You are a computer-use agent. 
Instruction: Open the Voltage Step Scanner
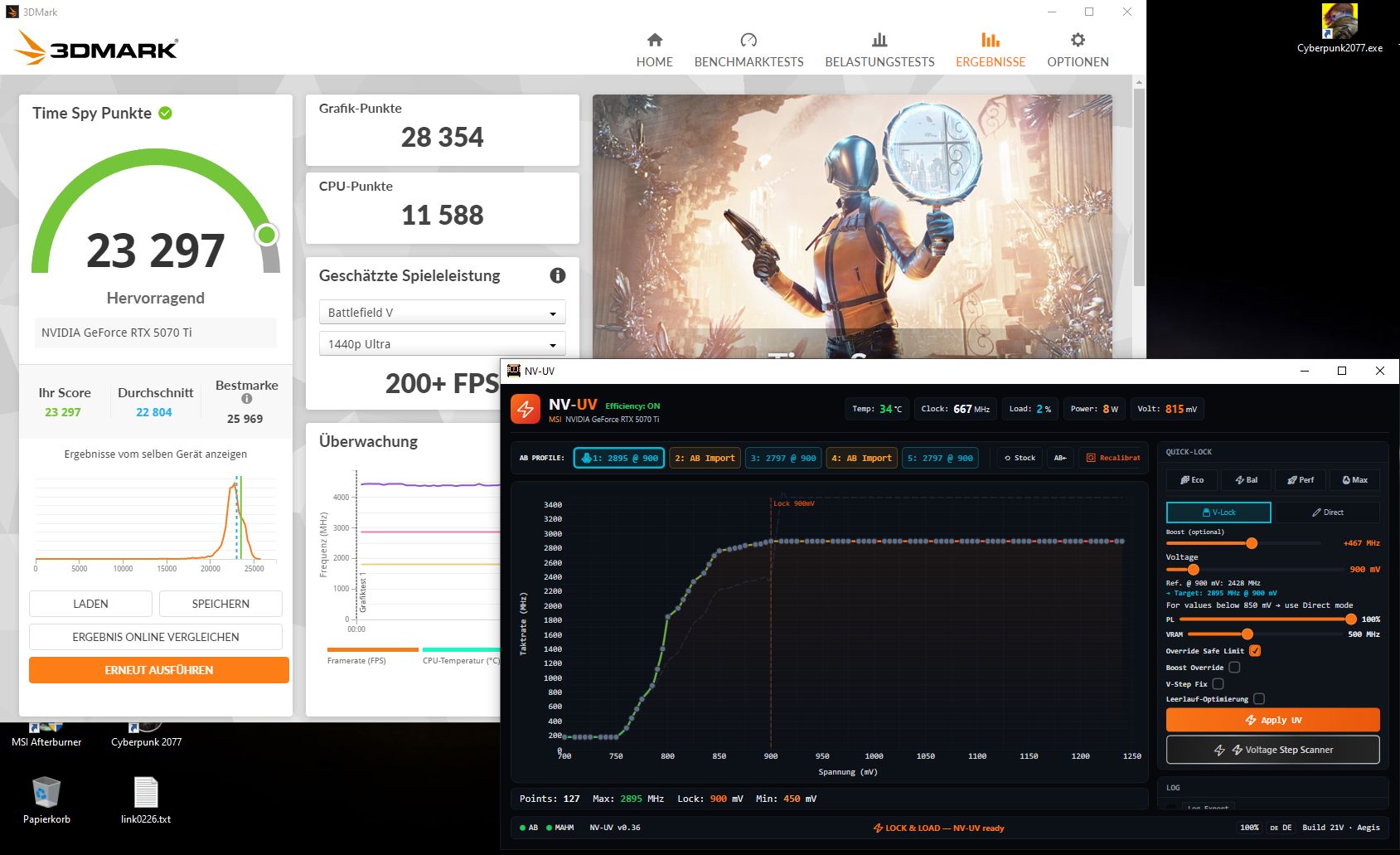pyautogui.click(x=1272, y=750)
